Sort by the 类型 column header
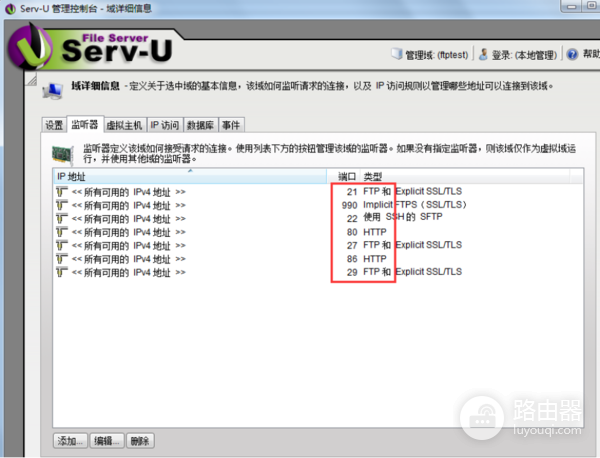This screenshot has width=600, height=458. [x=465, y=176]
